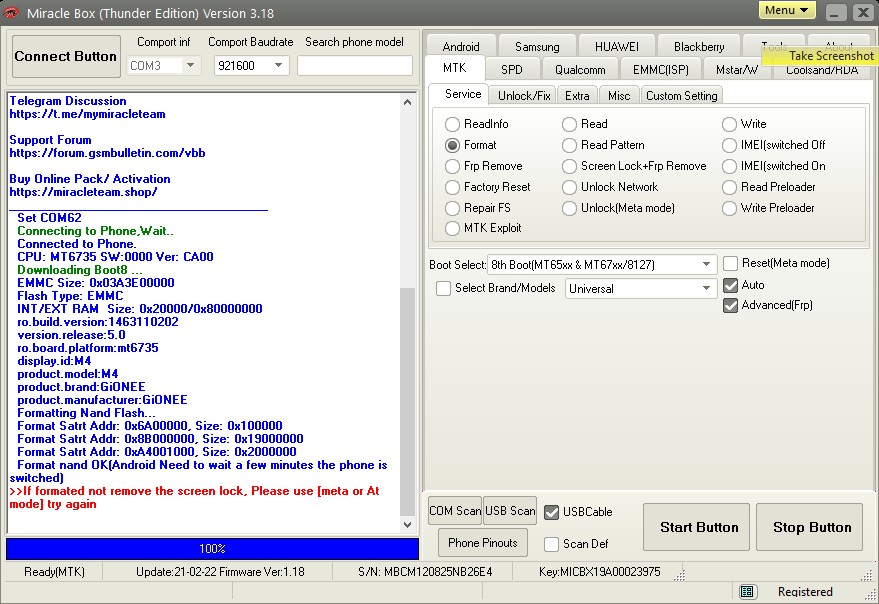The image size is (879, 604).
Task: Click the Registered status label
Action: pyautogui.click(x=805, y=592)
